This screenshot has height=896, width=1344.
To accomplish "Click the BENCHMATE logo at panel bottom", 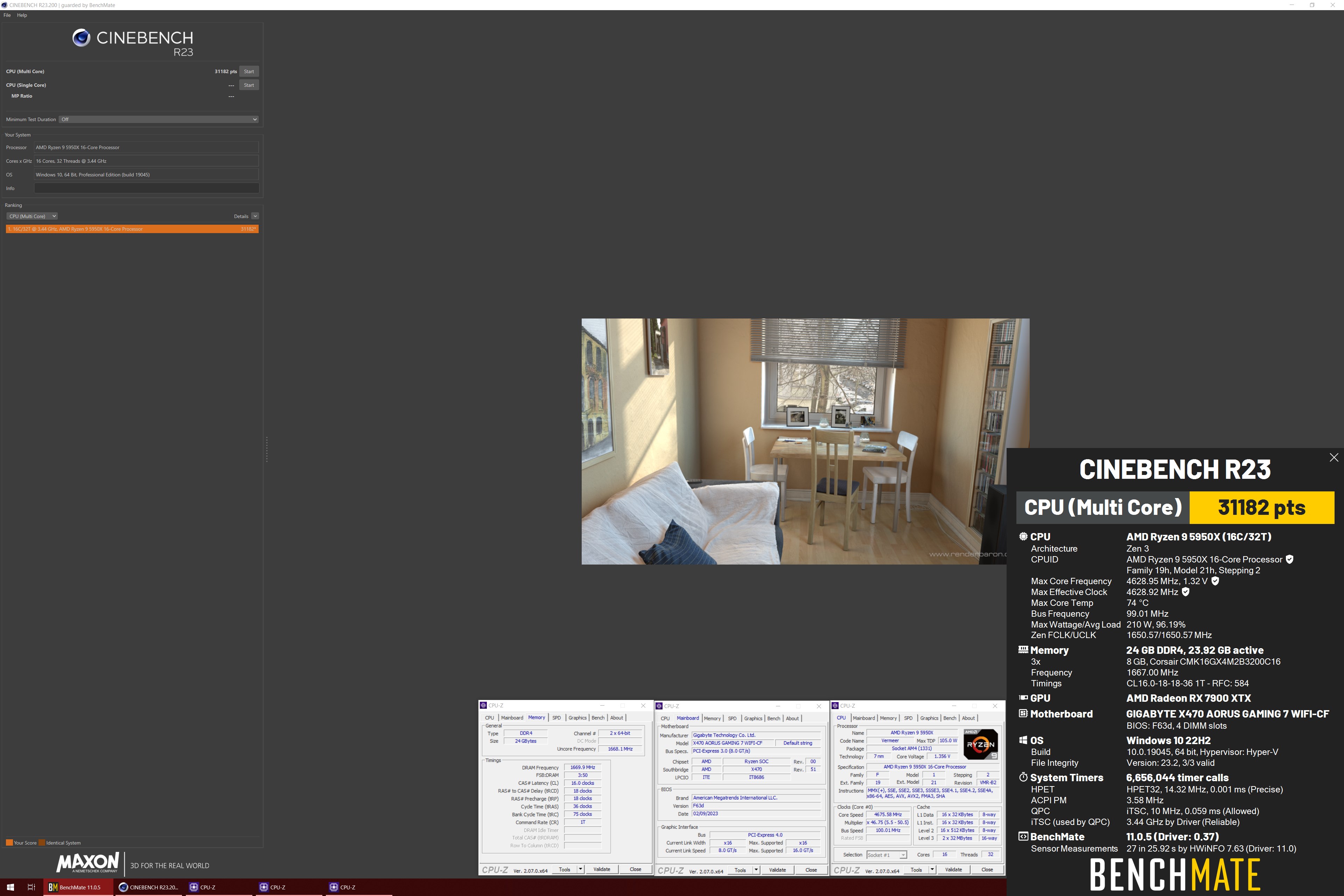I will 1175,875.
